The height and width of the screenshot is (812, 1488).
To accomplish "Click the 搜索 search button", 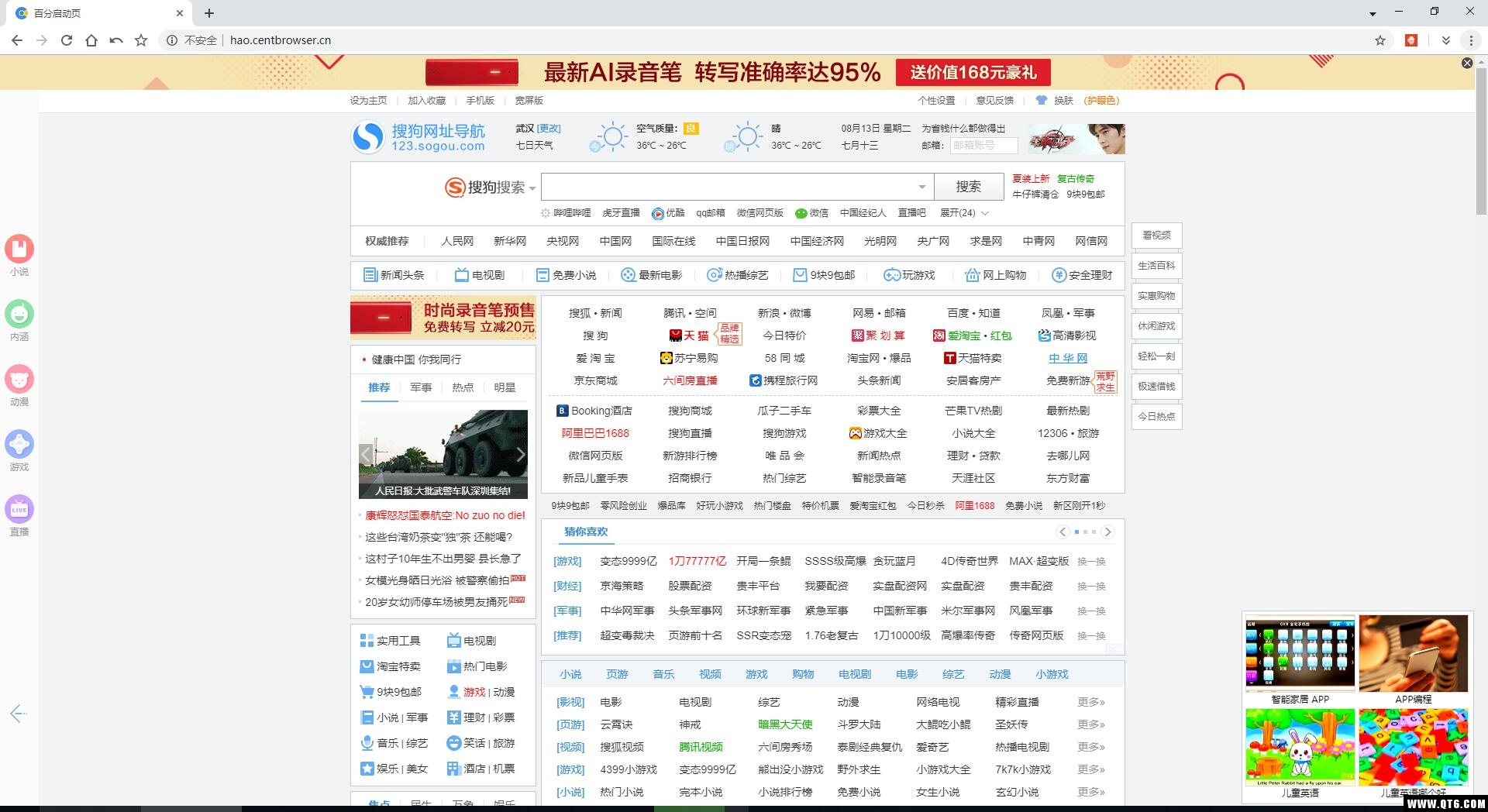I will (969, 187).
